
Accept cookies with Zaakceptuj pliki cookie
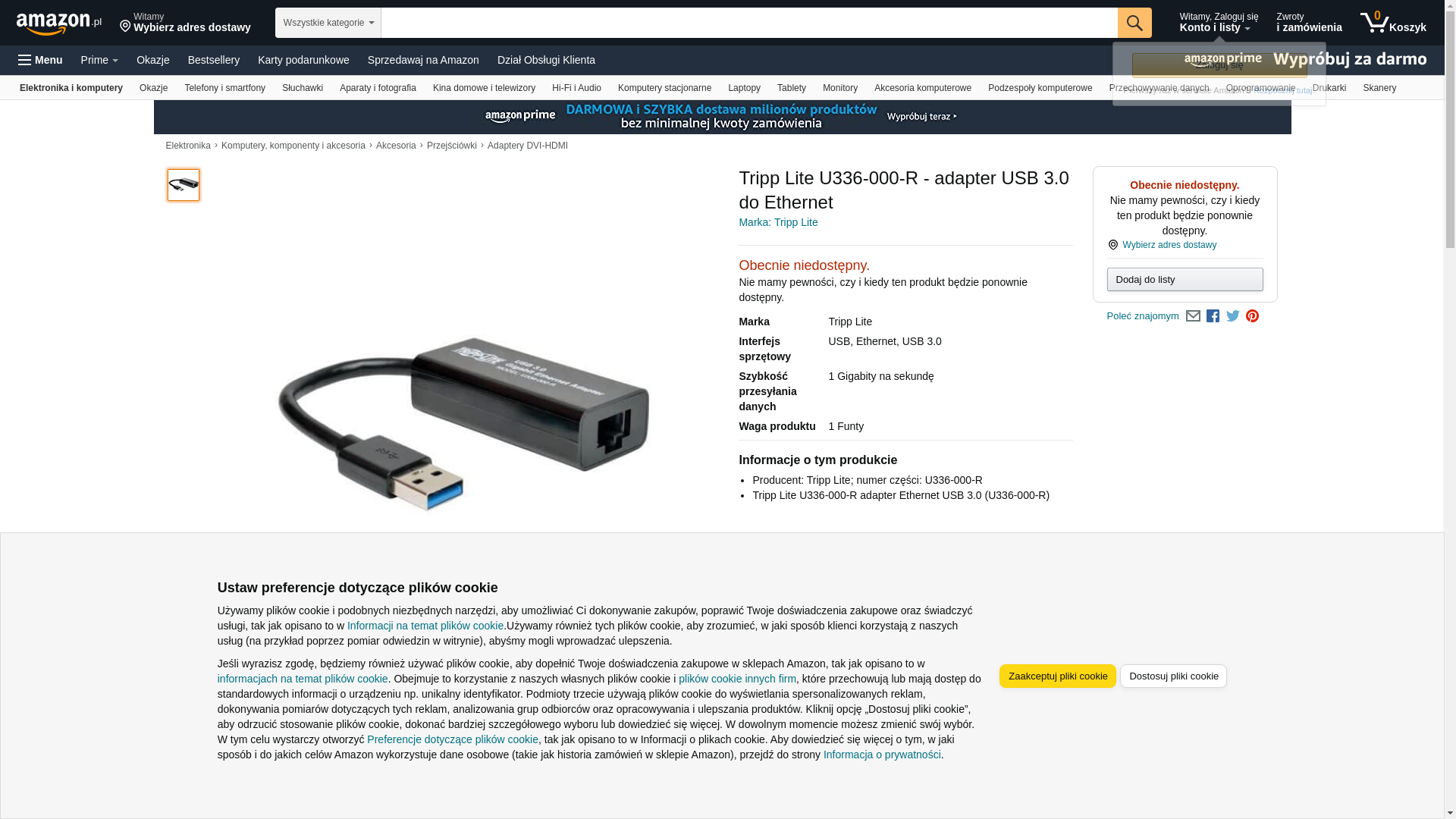[1057, 676]
